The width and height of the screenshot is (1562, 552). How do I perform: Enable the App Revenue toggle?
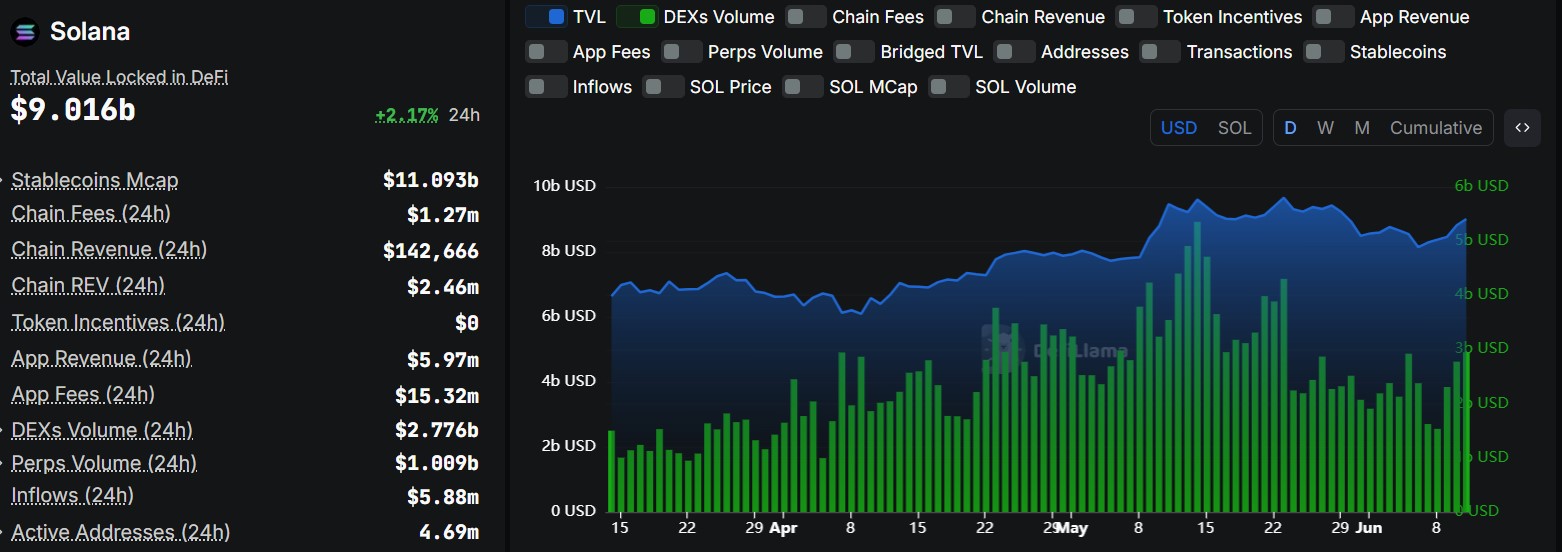pyautogui.click(x=1334, y=17)
